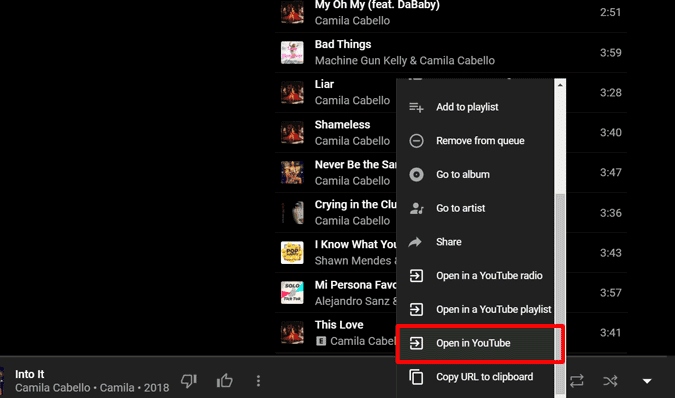Click the Add to playlist icon

[x=416, y=107]
